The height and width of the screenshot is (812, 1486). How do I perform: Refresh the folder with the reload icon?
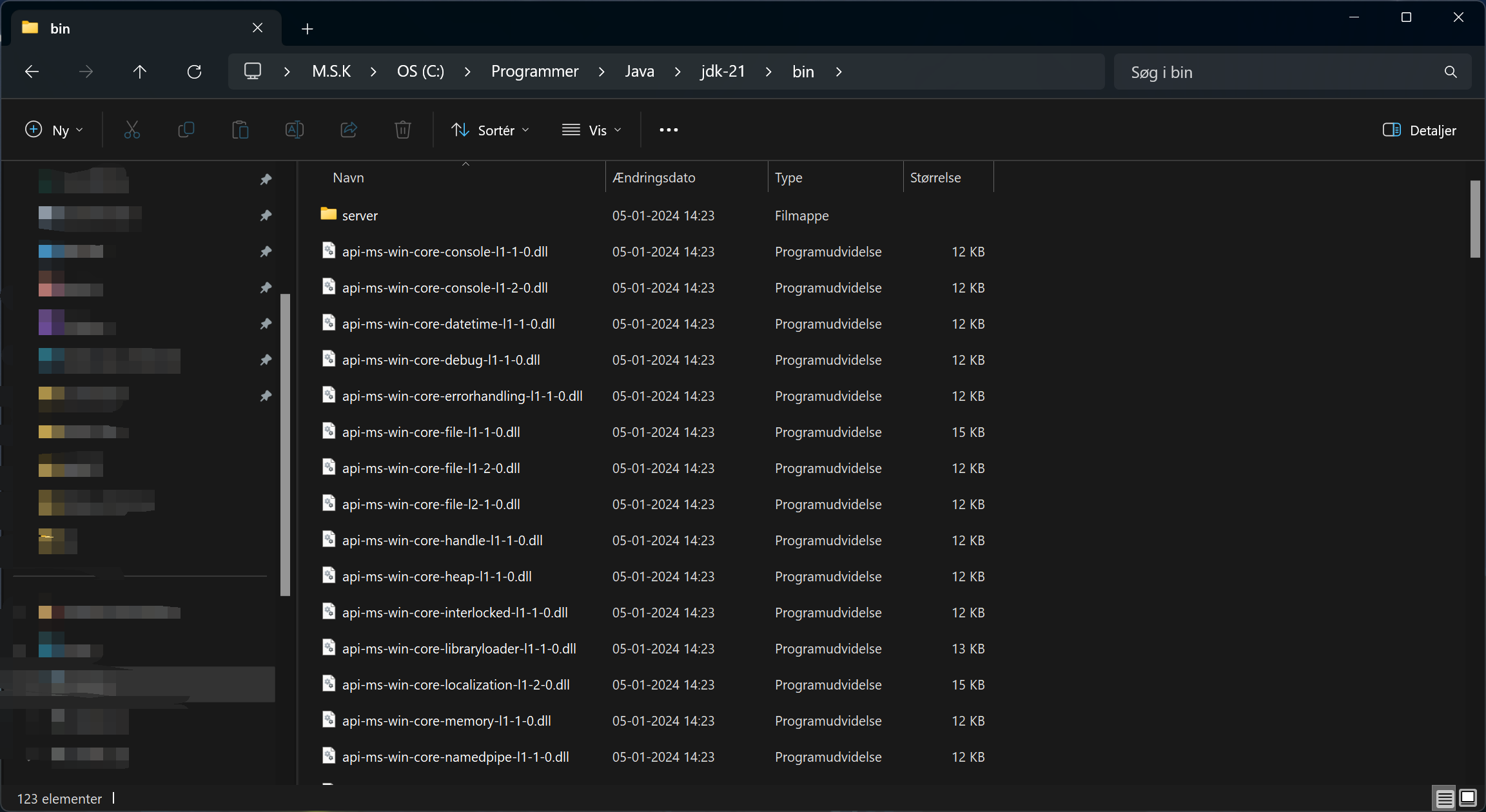coord(194,72)
